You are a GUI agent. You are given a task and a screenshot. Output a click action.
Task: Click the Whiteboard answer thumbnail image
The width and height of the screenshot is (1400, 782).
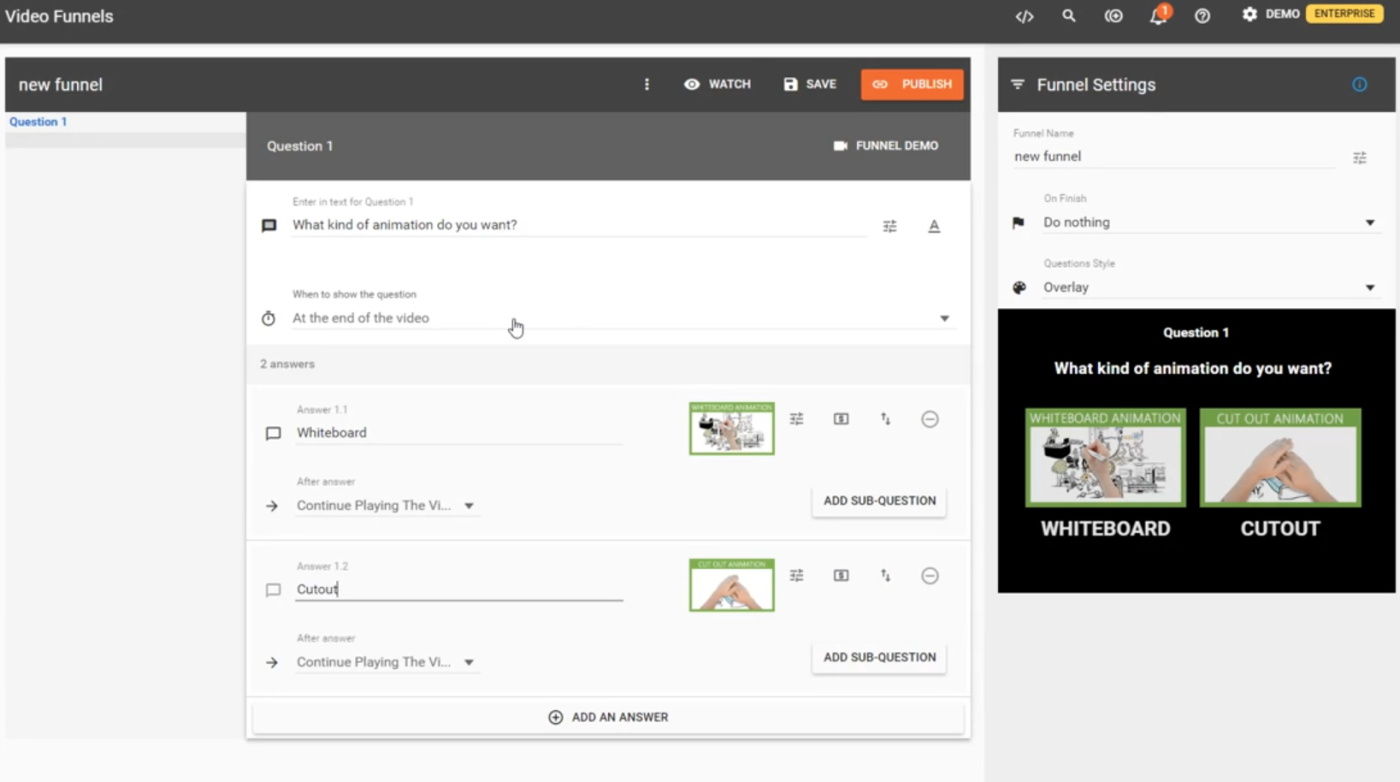point(731,428)
